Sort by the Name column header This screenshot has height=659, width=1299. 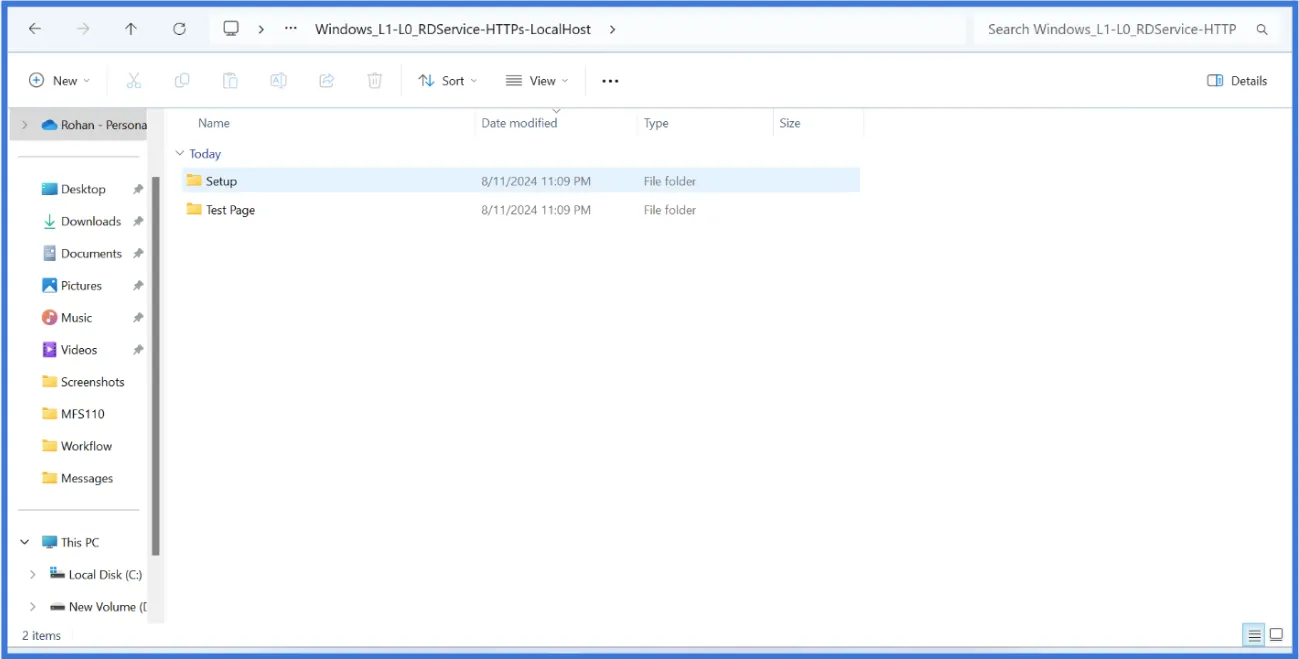pyautogui.click(x=214, y=123)
